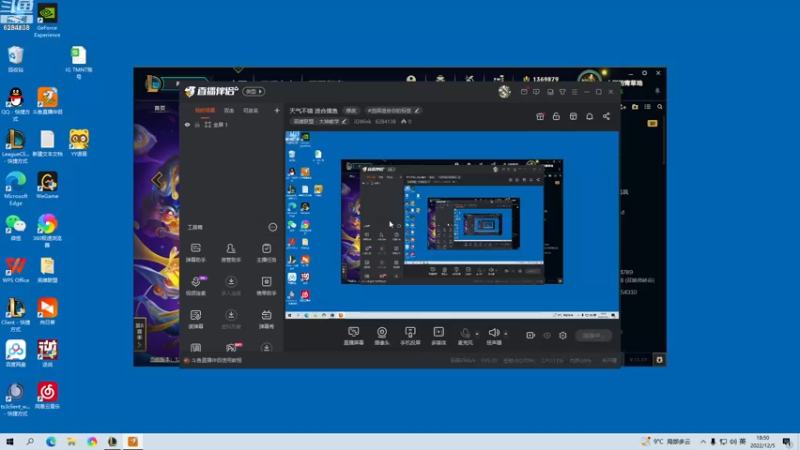
Task: Add a new scene with plus button
Action: (277, 110)
